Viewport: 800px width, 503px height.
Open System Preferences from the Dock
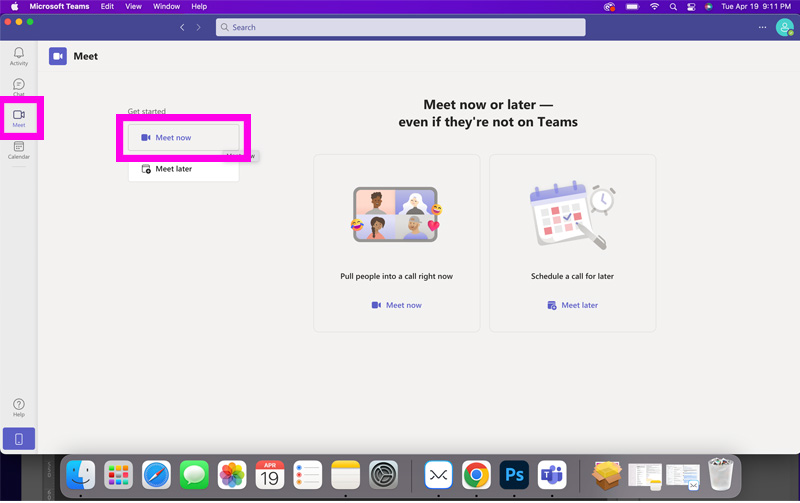383,475
